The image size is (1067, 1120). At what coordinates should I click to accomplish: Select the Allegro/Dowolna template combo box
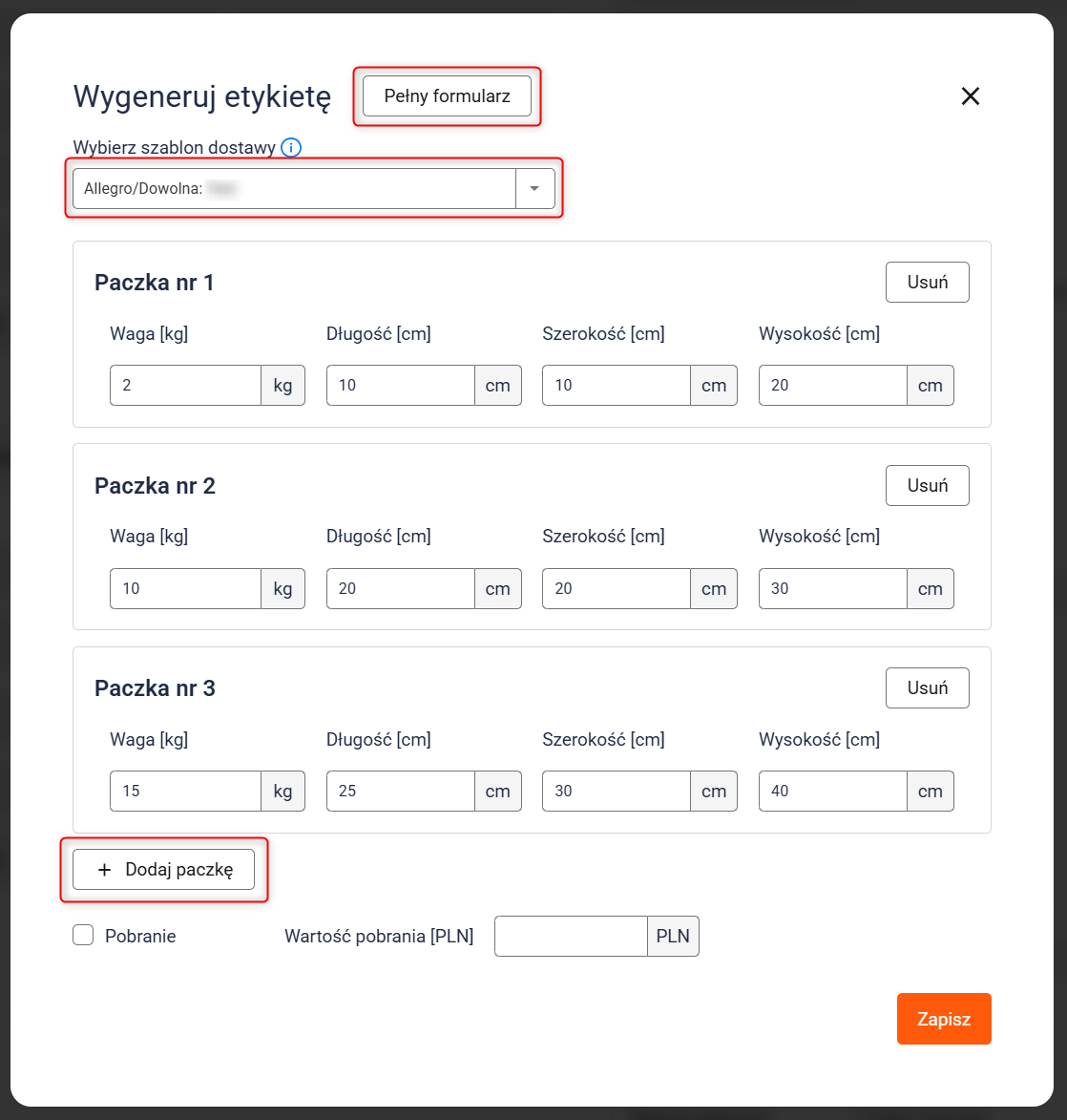[x=294, y=189]
